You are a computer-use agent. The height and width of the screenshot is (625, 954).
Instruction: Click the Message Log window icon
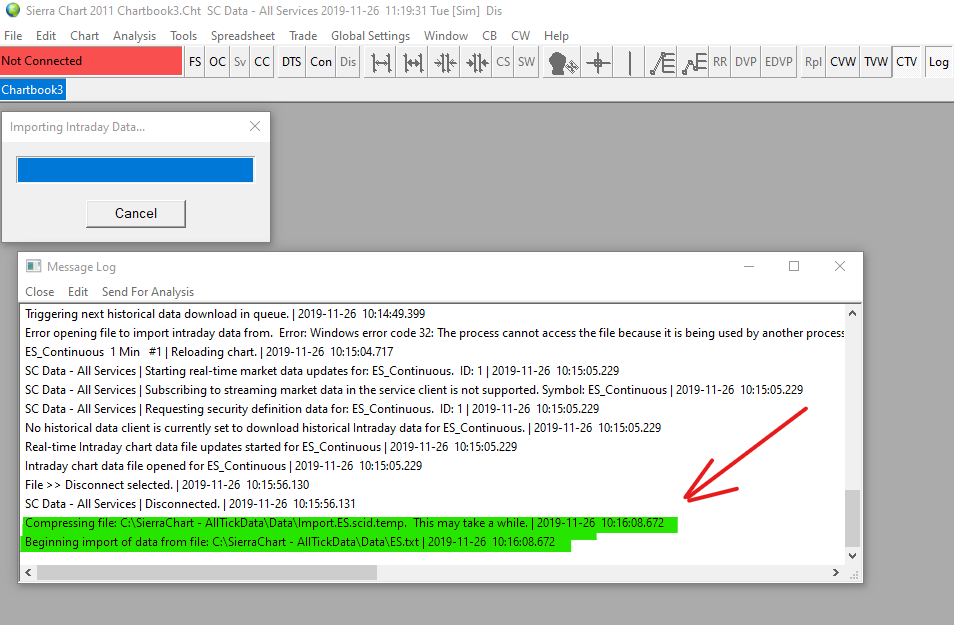33,267
